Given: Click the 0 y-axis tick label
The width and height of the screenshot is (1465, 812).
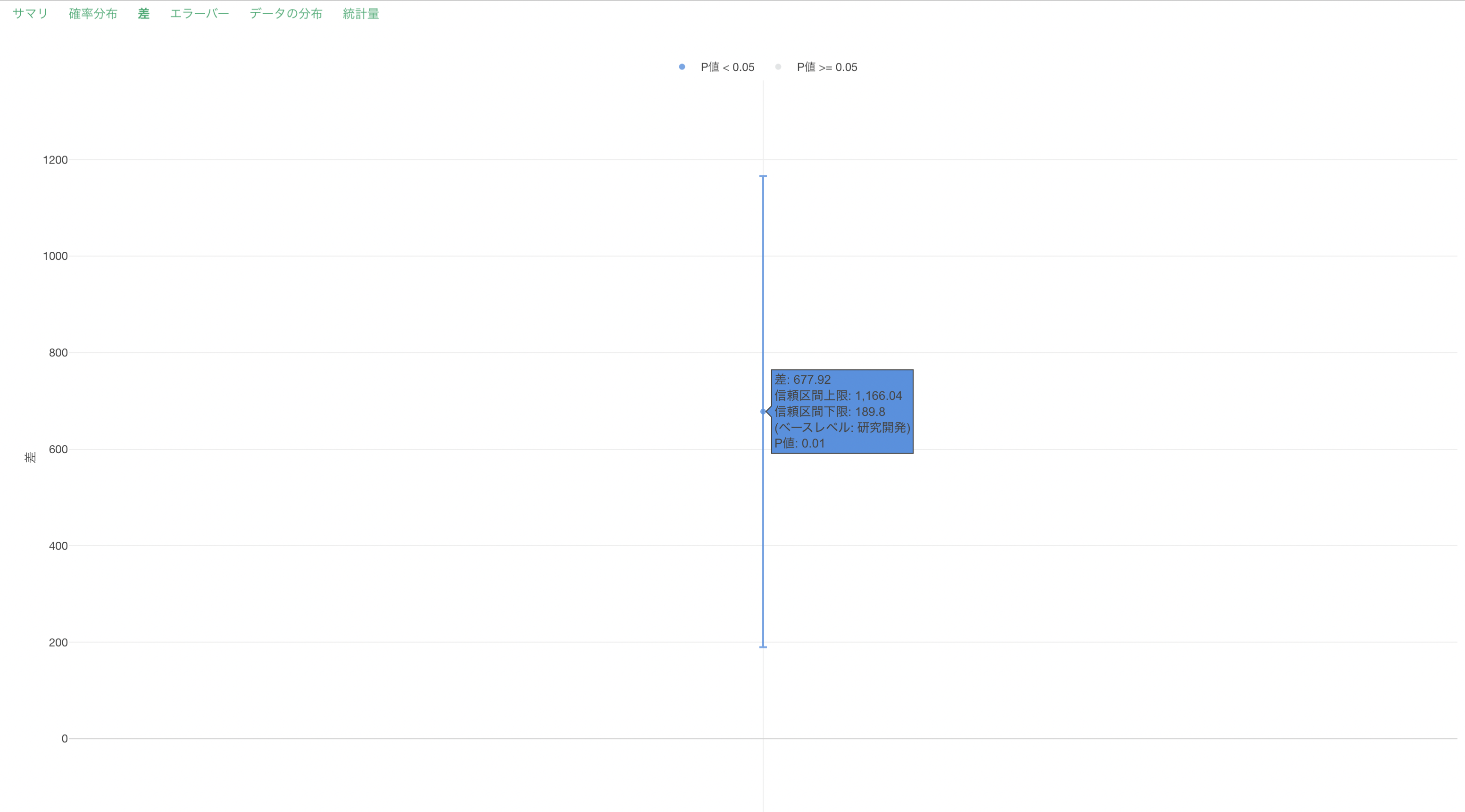Looking at the screenshot, I should pos(64,738).
